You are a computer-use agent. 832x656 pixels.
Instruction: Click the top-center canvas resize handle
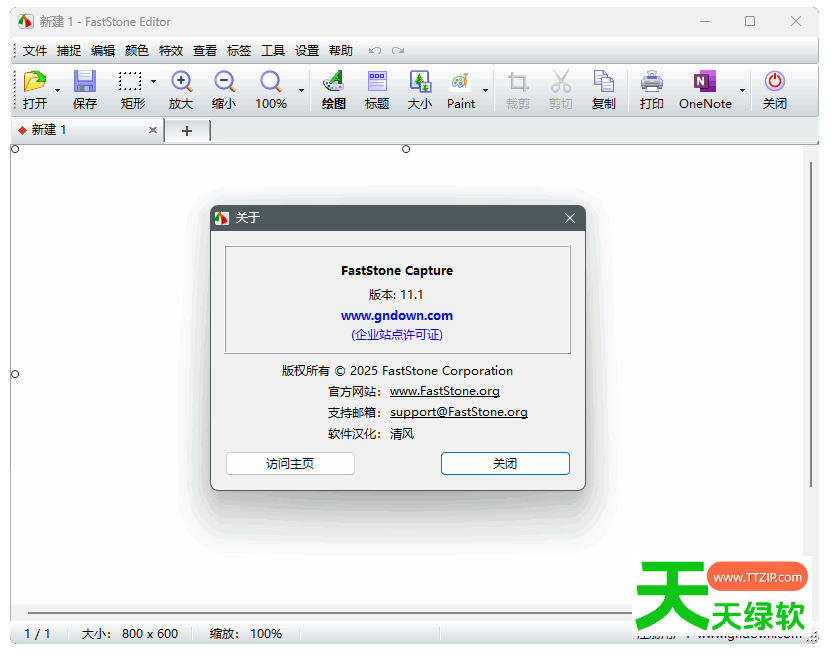406,149
